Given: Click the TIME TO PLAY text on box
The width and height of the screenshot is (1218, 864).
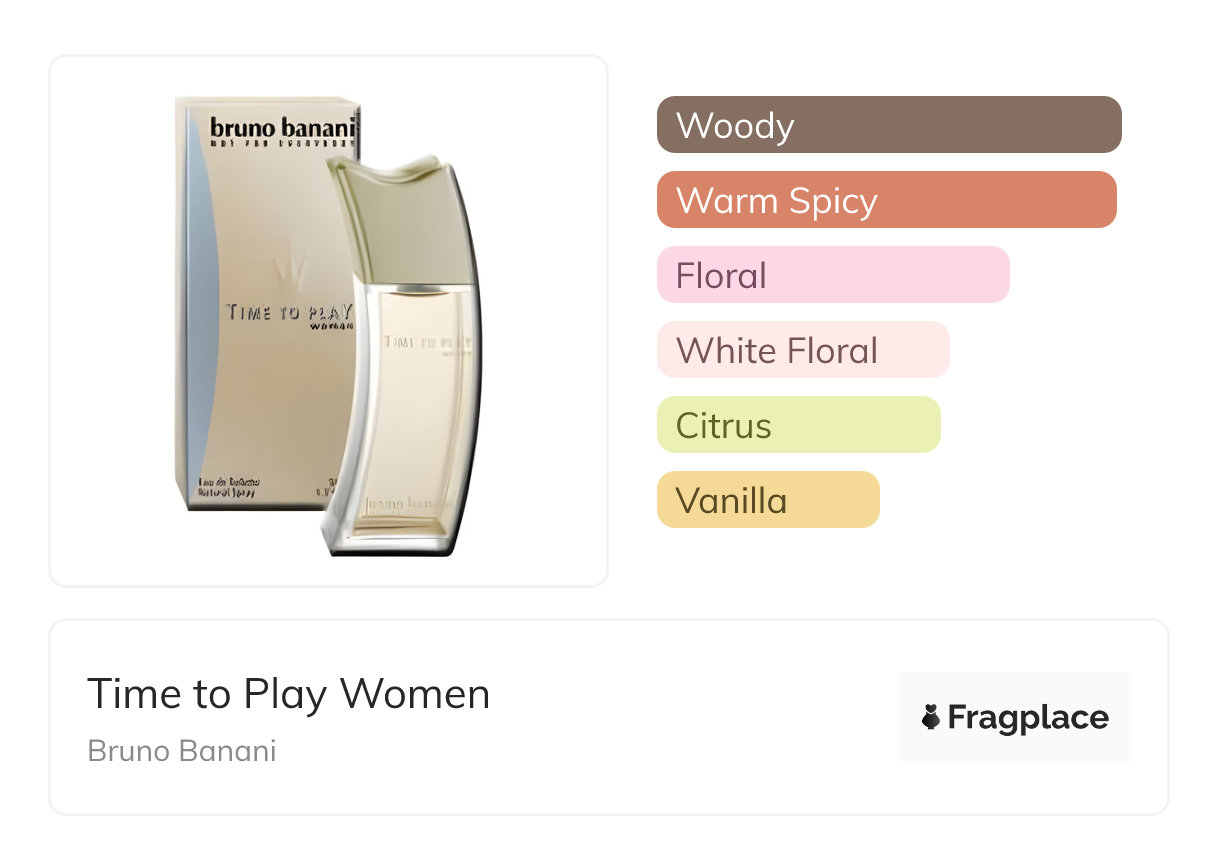Looking at the screenshot, I should coord(288,311).
